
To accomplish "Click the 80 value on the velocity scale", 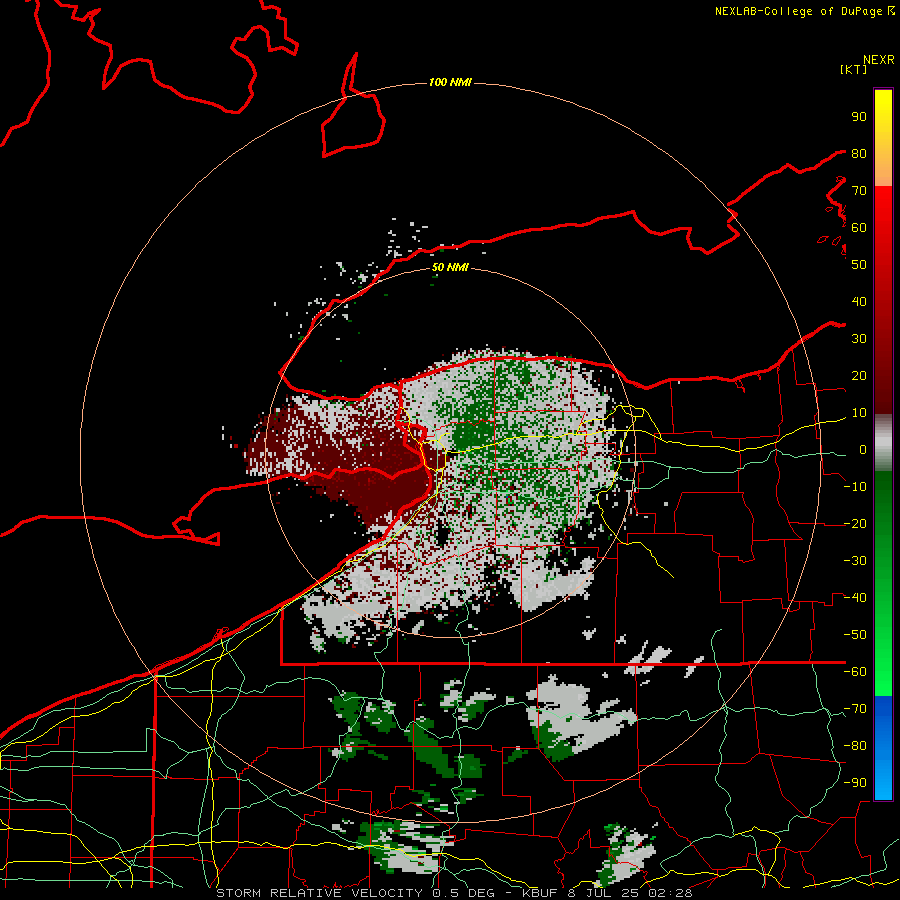I will pos(859,154).
